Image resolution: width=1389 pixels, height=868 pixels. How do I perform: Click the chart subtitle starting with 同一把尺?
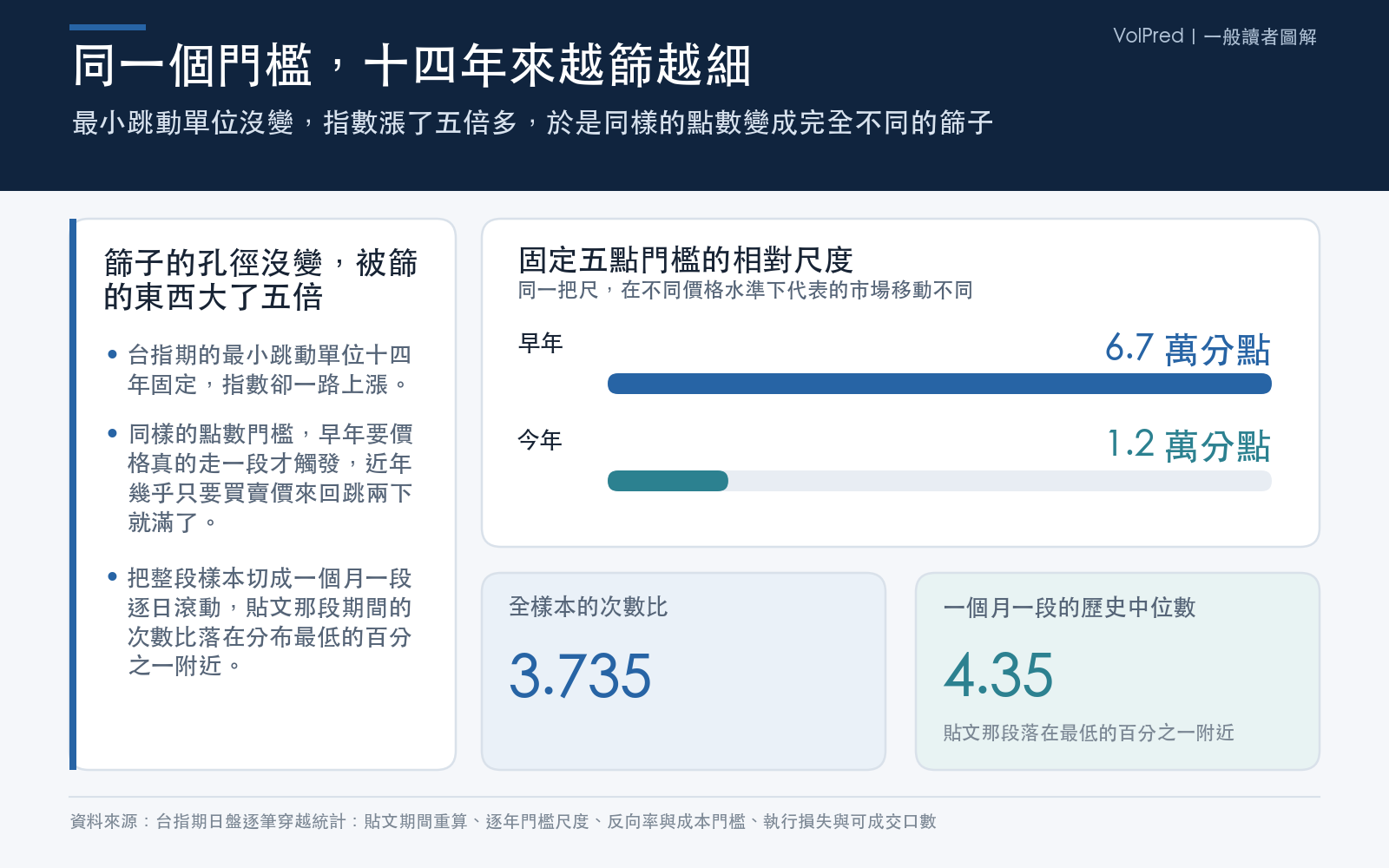pyautogui.click(x=745, y=290)
